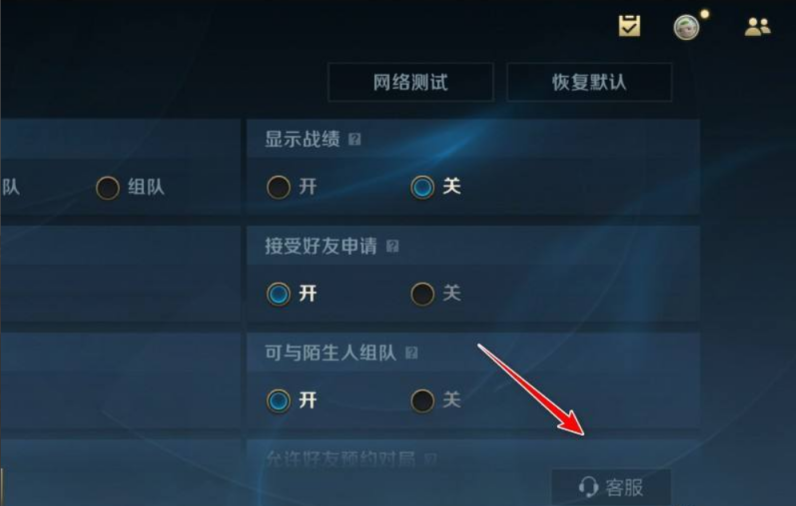Click help icon beside 允许好友预约对局
The height and width of the screenshot is (506, 796).
click(430, 459)
